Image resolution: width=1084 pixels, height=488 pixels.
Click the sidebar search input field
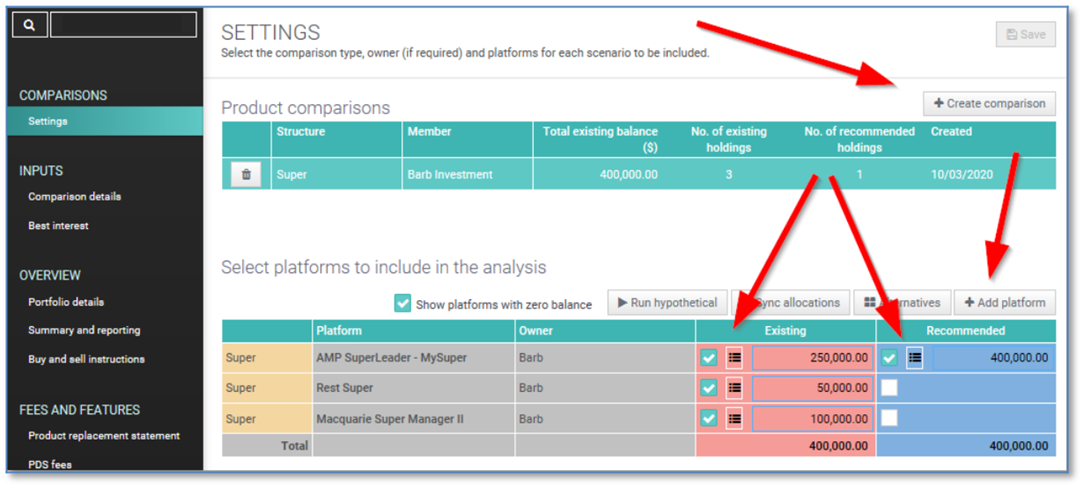[124, 26]
